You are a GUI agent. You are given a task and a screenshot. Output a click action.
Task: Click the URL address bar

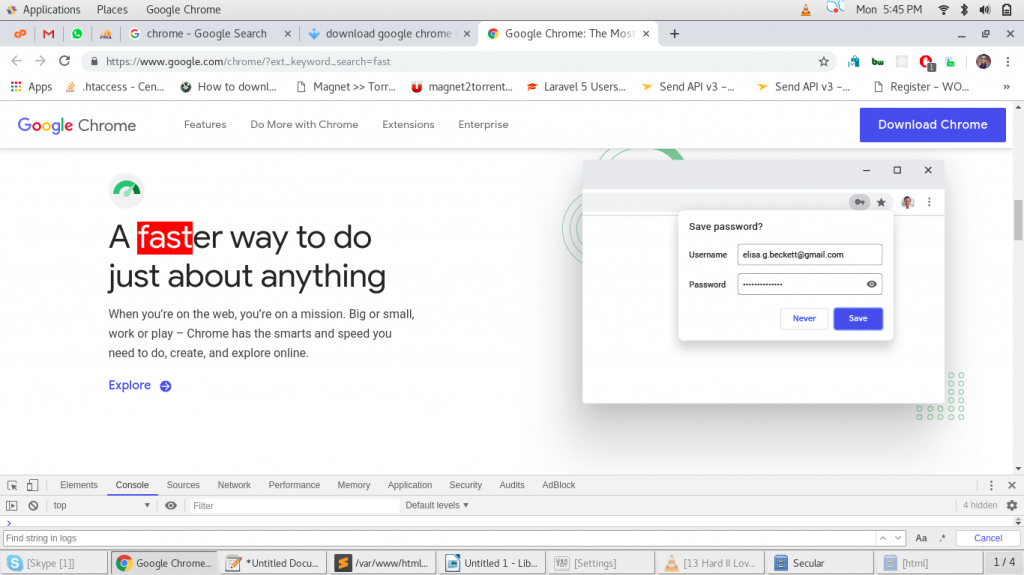pos(457,61)
